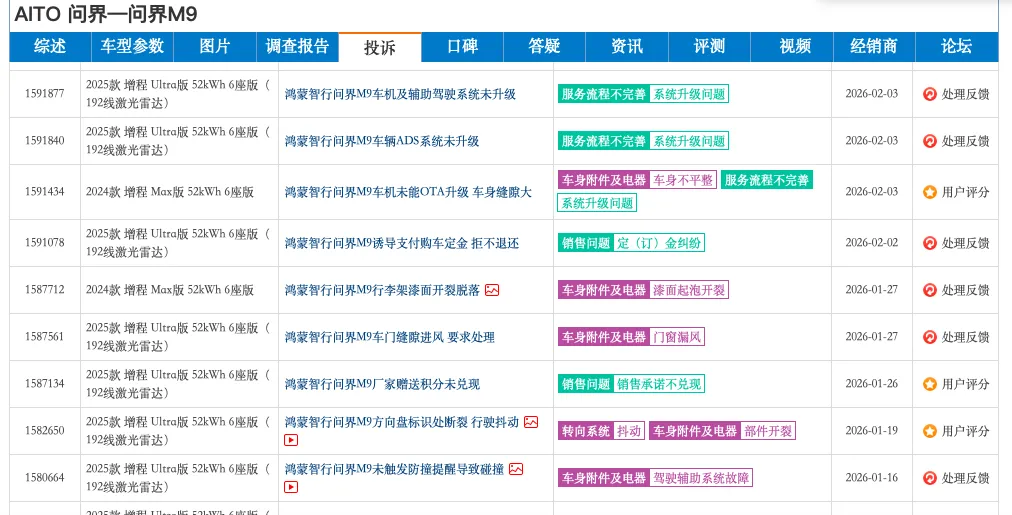Viewport: 1012px width, 515px height.
Task: Play the video icon under 未触发防撞提醒导致碰撞 complaint
Action: coord(291,487)
